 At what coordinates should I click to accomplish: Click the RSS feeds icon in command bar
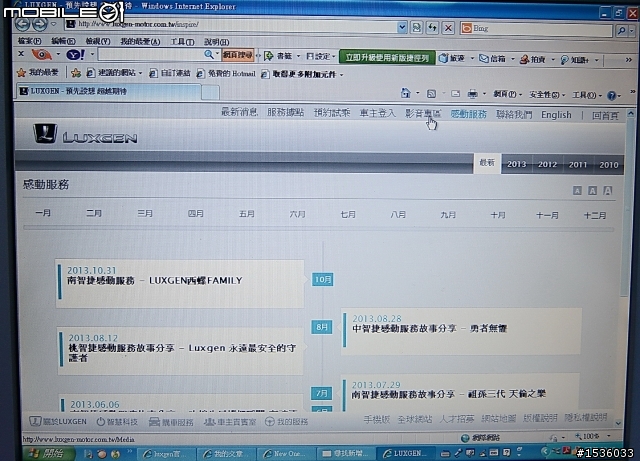(431, 94)
